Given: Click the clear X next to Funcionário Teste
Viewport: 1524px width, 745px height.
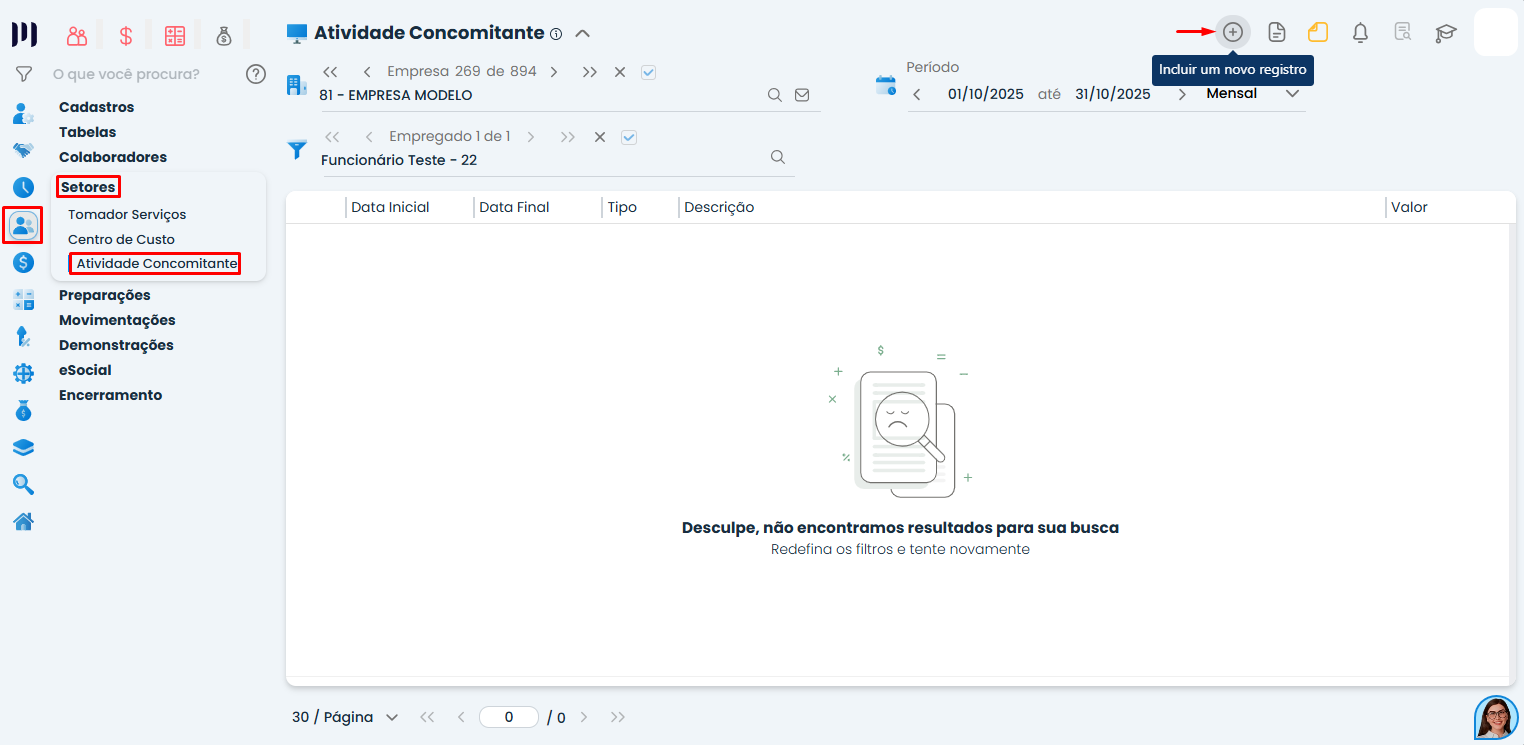Looking at the screenshot, I should (599, 136).
